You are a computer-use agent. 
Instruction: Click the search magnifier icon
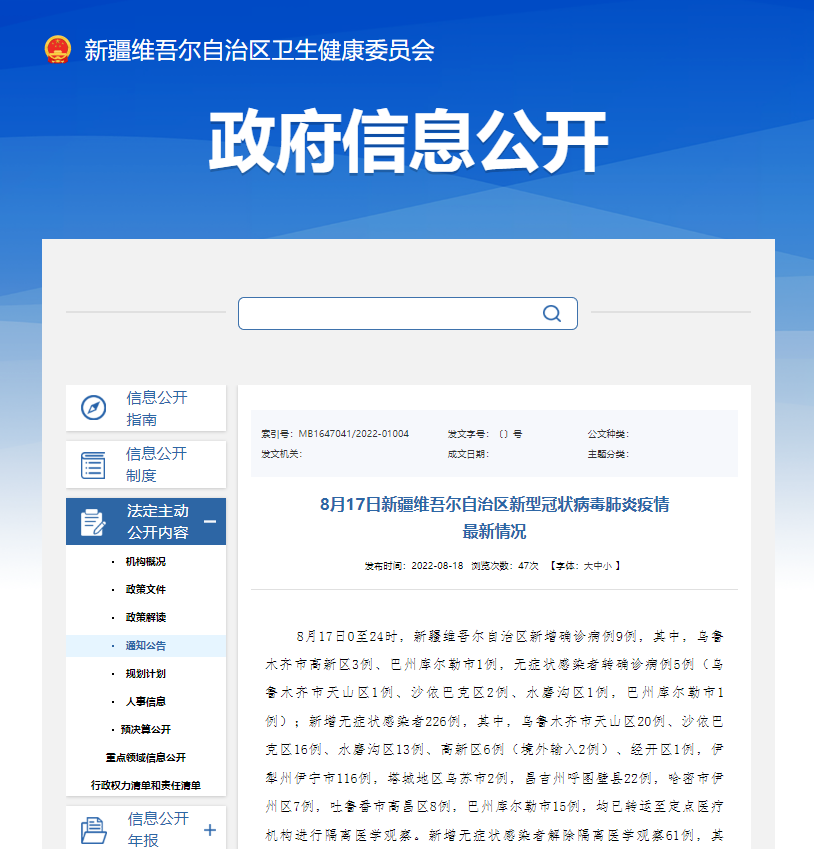[x=551, y=314]
